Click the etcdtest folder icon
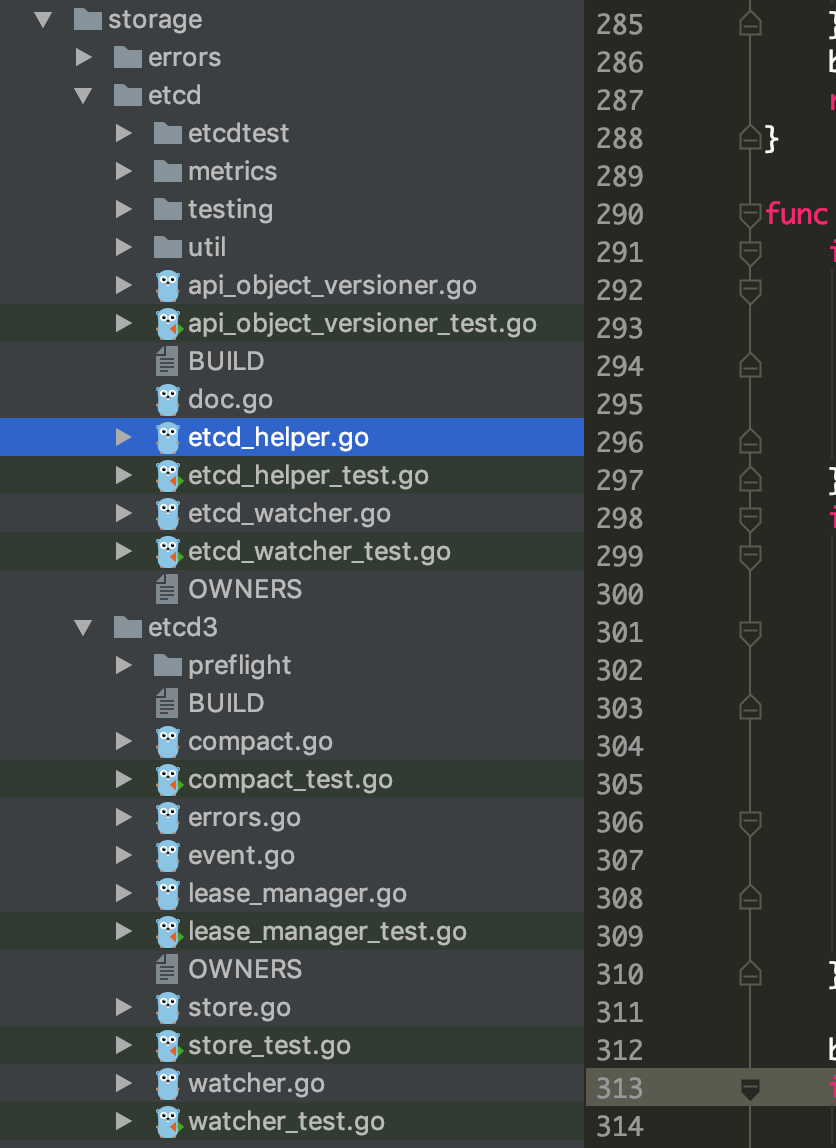Image resolution: width=836 pixels, height=1148 pixels. (x=168, y=133)
